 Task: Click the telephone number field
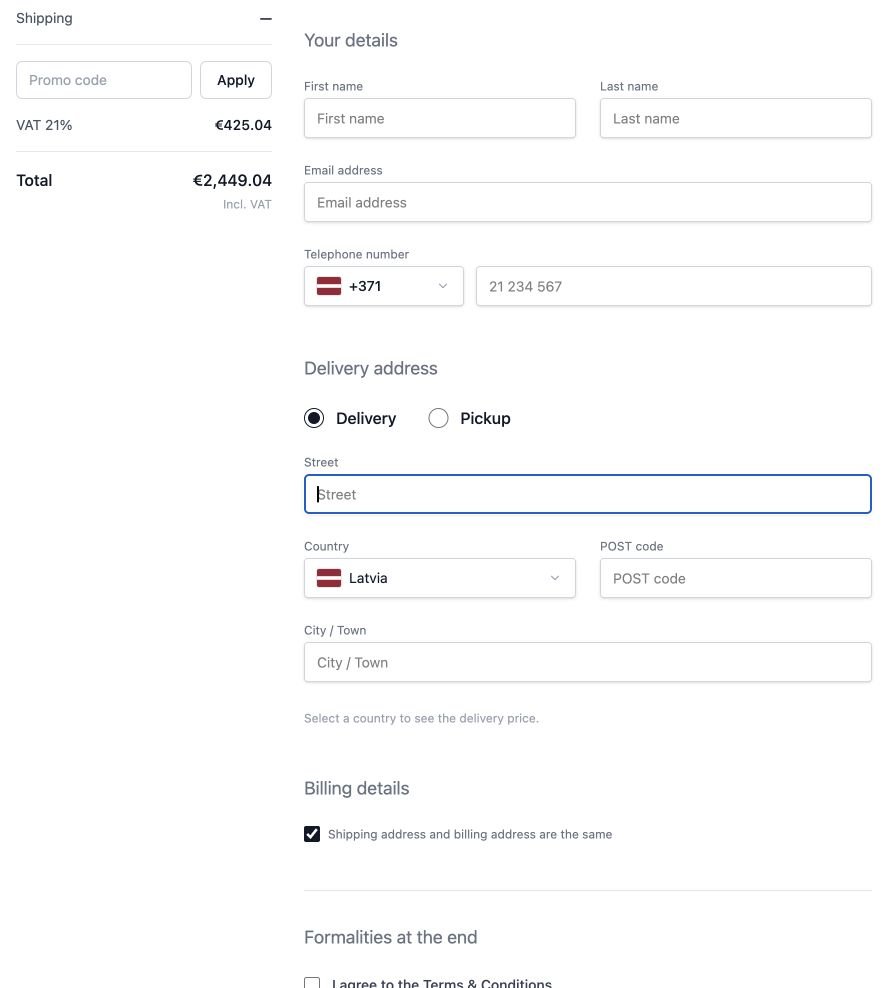(x=674, y=286)
